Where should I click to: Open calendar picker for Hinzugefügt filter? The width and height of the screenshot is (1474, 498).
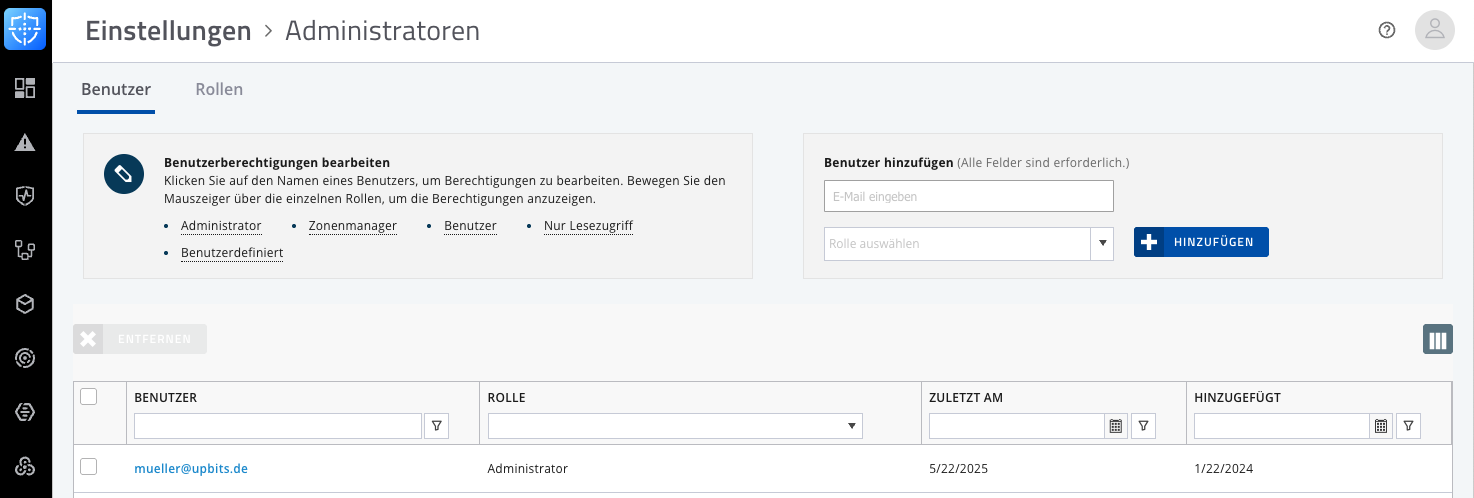[x=1381, y=426]
